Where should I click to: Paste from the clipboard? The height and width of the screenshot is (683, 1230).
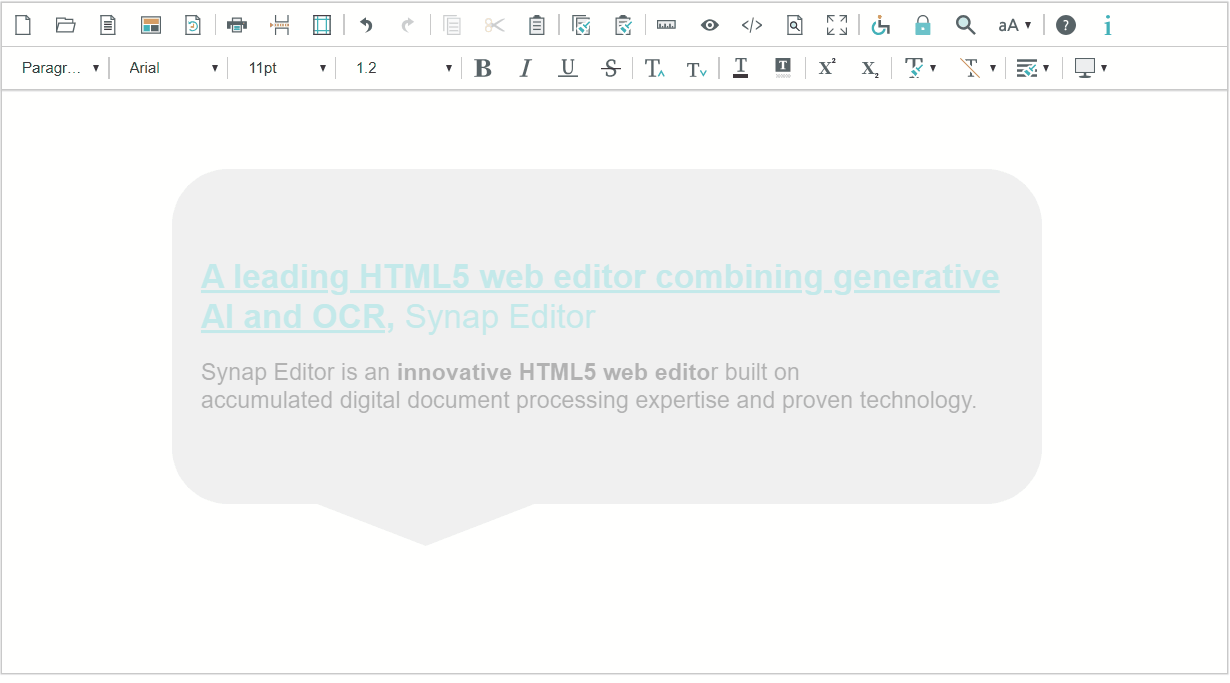(x=537, y=25)
